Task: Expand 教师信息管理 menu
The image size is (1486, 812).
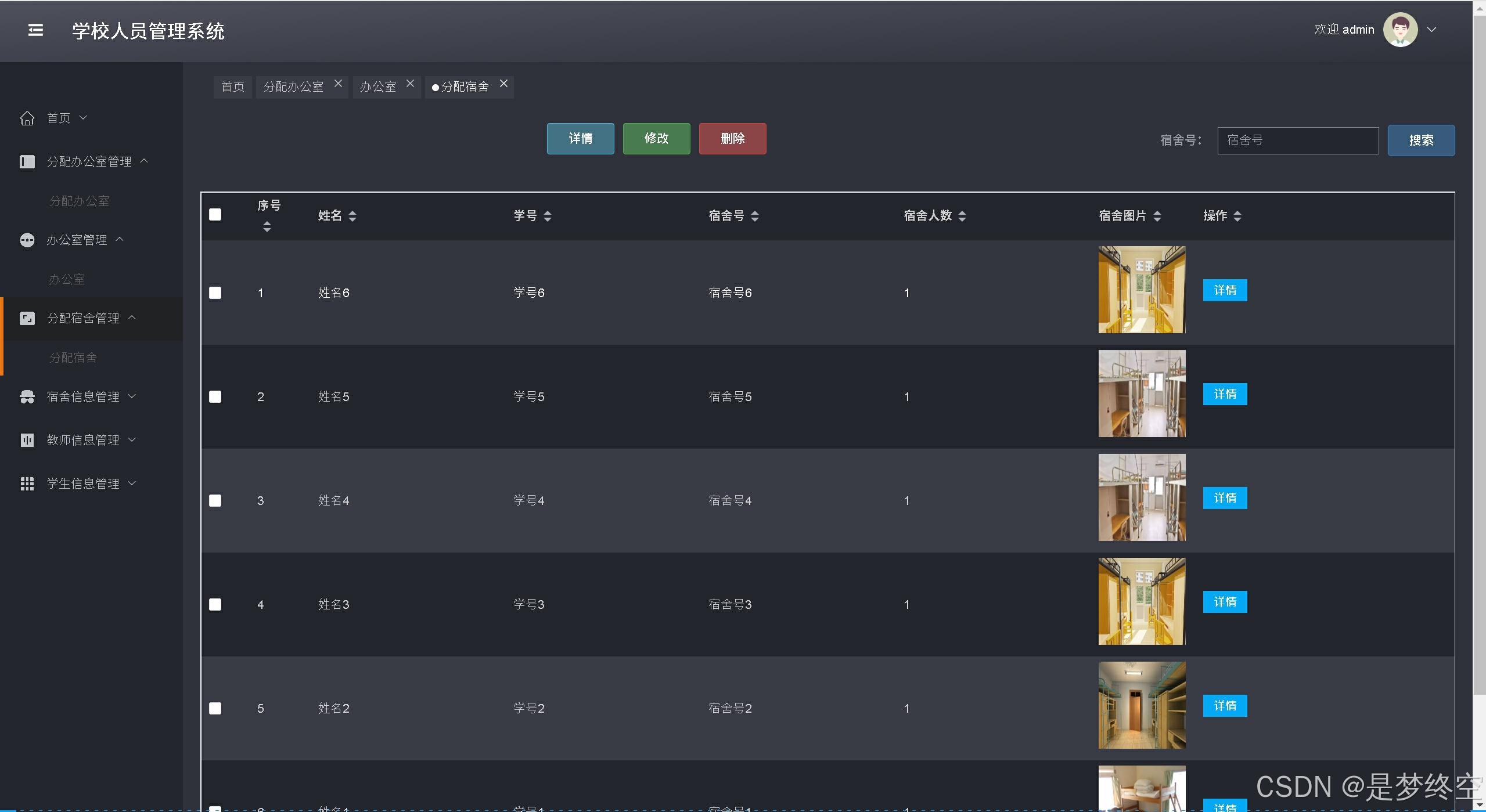Action: (83, 440)
